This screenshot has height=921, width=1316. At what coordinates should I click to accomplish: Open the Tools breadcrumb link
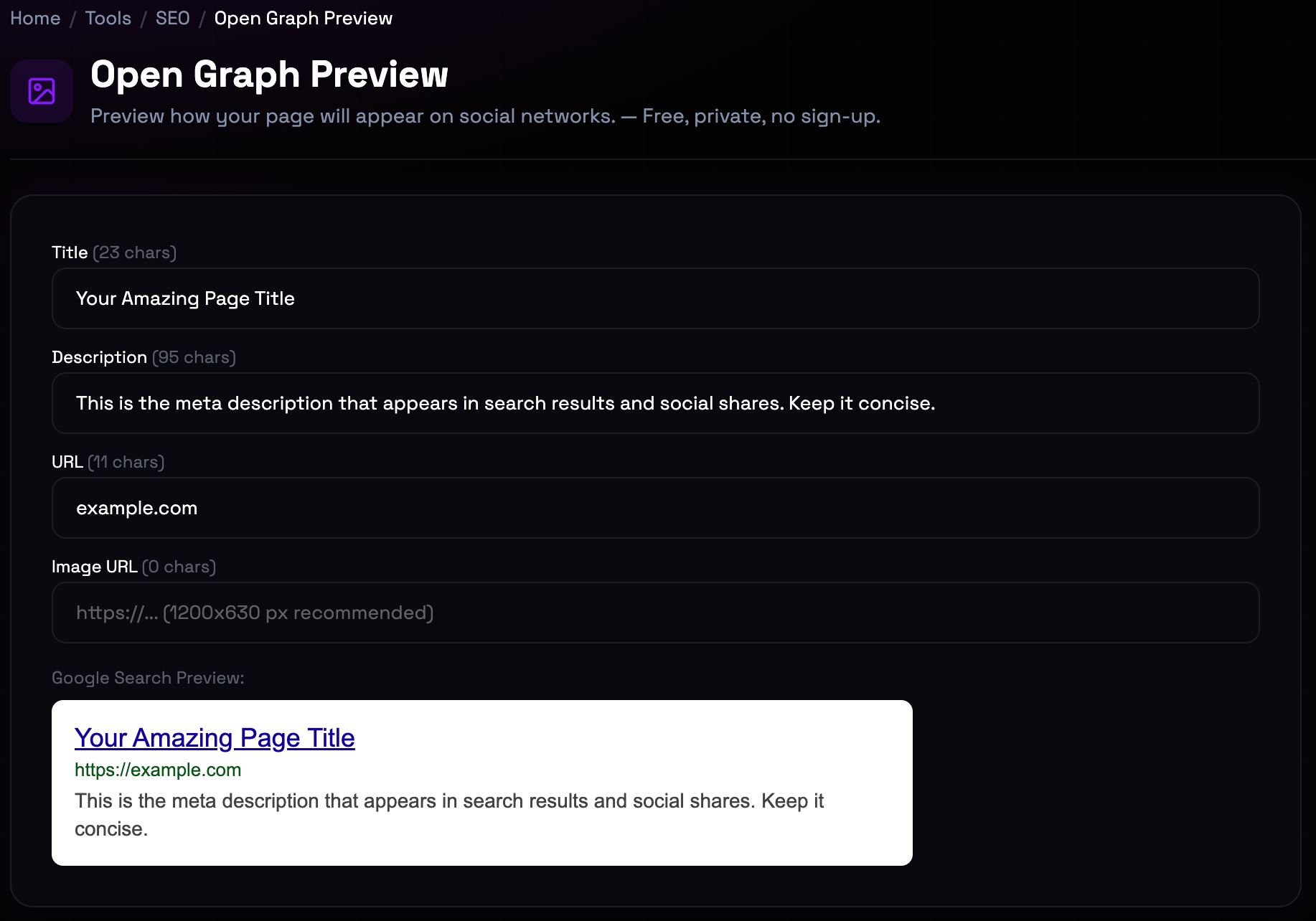108,18
